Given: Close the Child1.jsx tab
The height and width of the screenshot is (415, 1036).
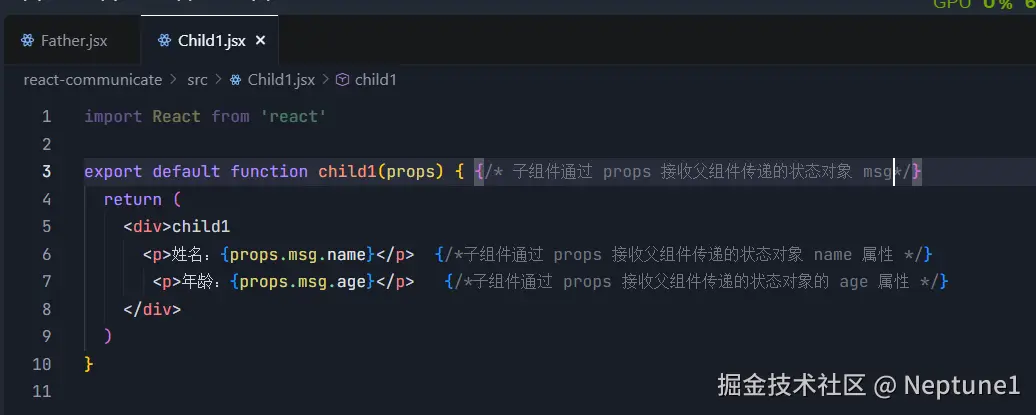Looking at the screenshot, I should pos(260,41).
